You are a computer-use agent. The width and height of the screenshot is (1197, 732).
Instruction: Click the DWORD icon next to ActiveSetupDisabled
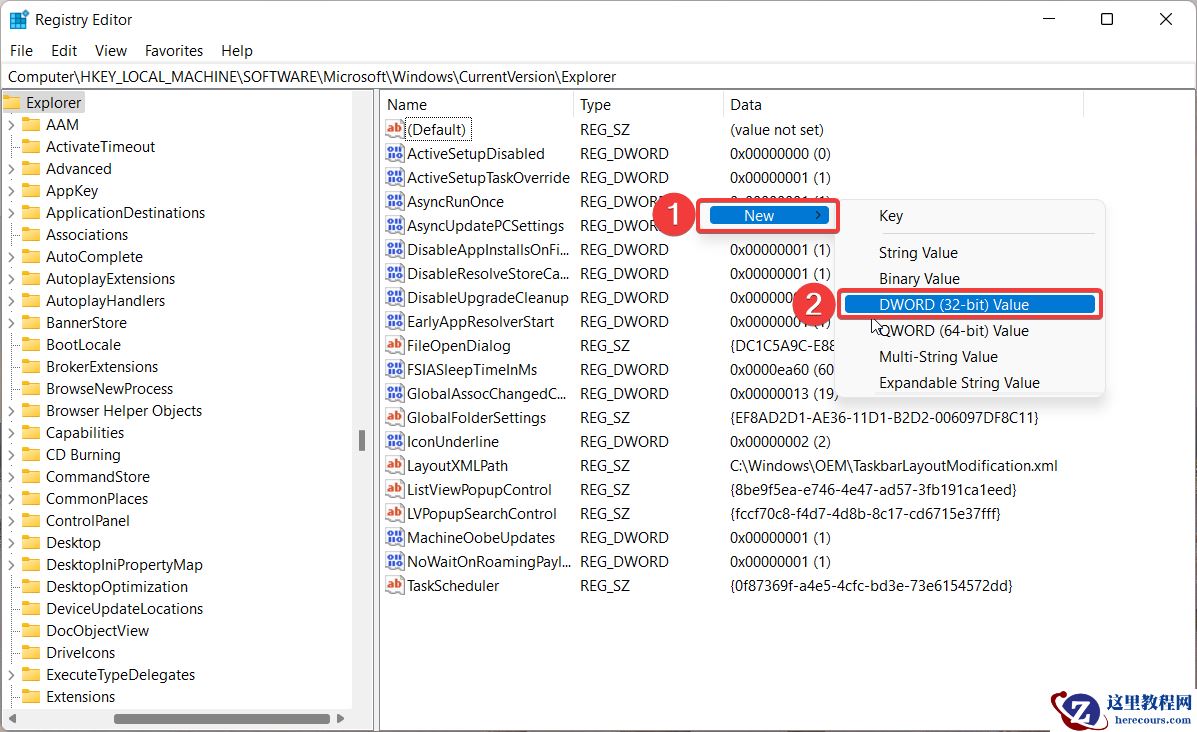pyautogui.click(x=394, y=153)
